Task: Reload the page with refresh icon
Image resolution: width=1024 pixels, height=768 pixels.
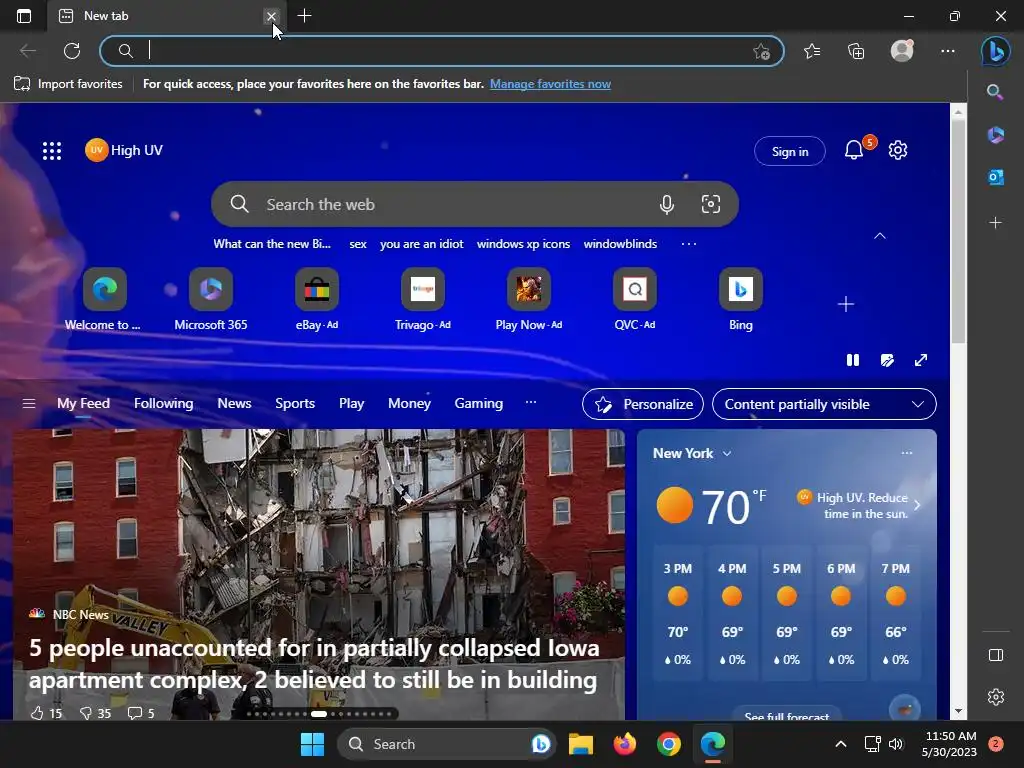Action: click(72, 51)
